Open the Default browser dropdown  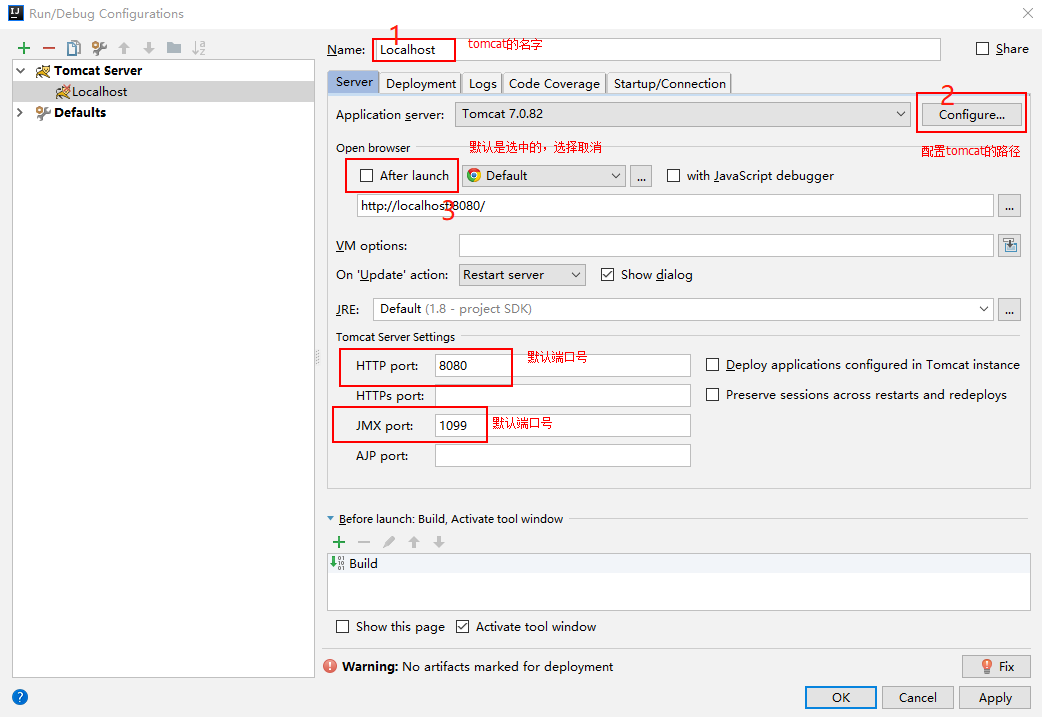point(544,176)
